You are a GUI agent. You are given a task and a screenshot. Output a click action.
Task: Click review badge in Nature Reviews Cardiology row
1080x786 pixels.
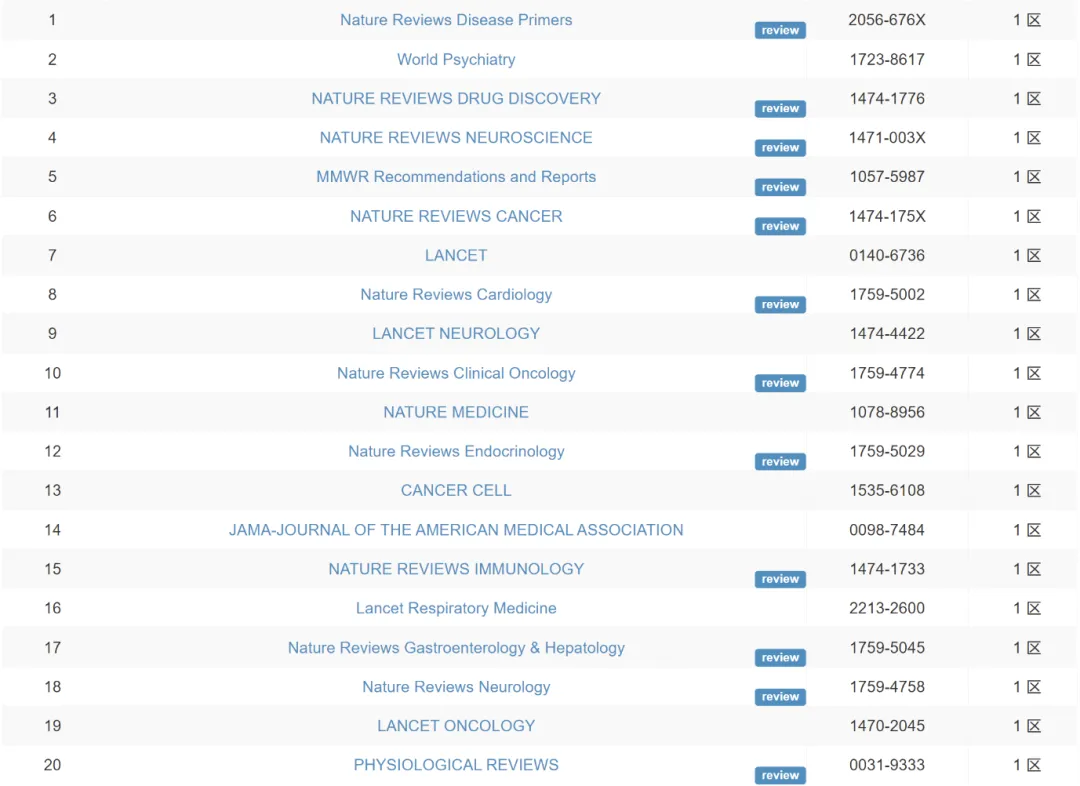[780, 305]
